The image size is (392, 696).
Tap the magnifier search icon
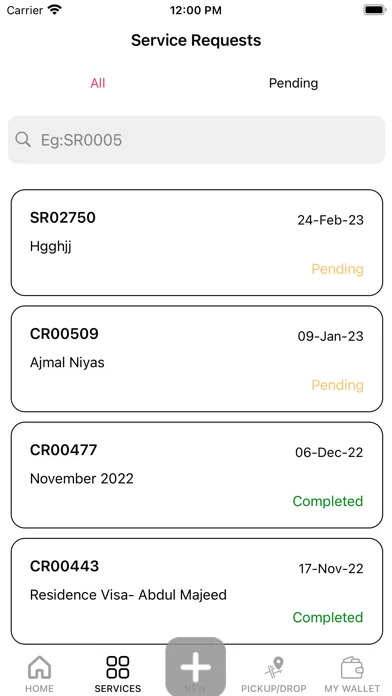tap(23, 140)
